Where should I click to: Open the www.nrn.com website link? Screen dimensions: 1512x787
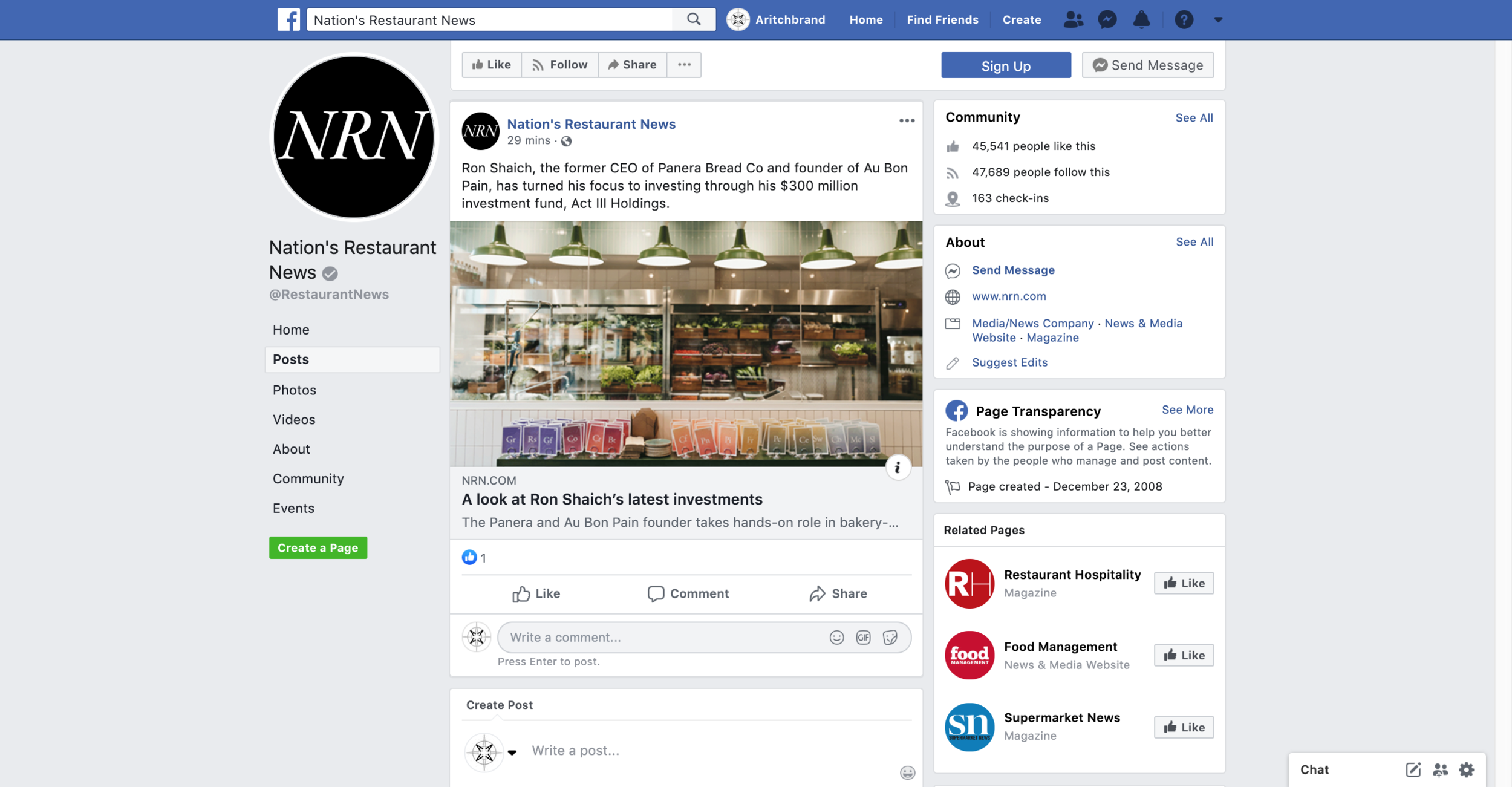[x=1009, y=296]
